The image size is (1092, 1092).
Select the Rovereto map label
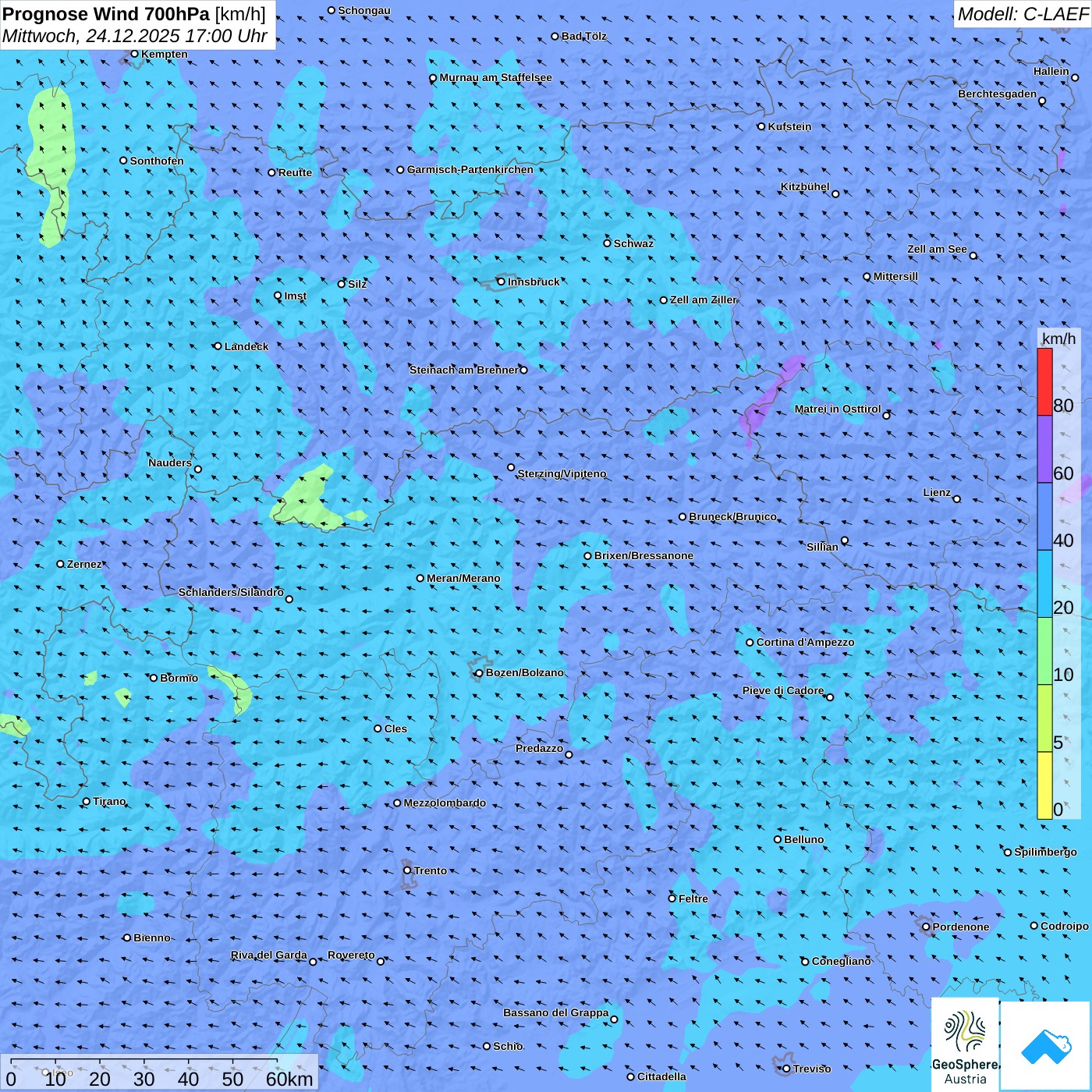pyautogui.click(x=351, y=955)
